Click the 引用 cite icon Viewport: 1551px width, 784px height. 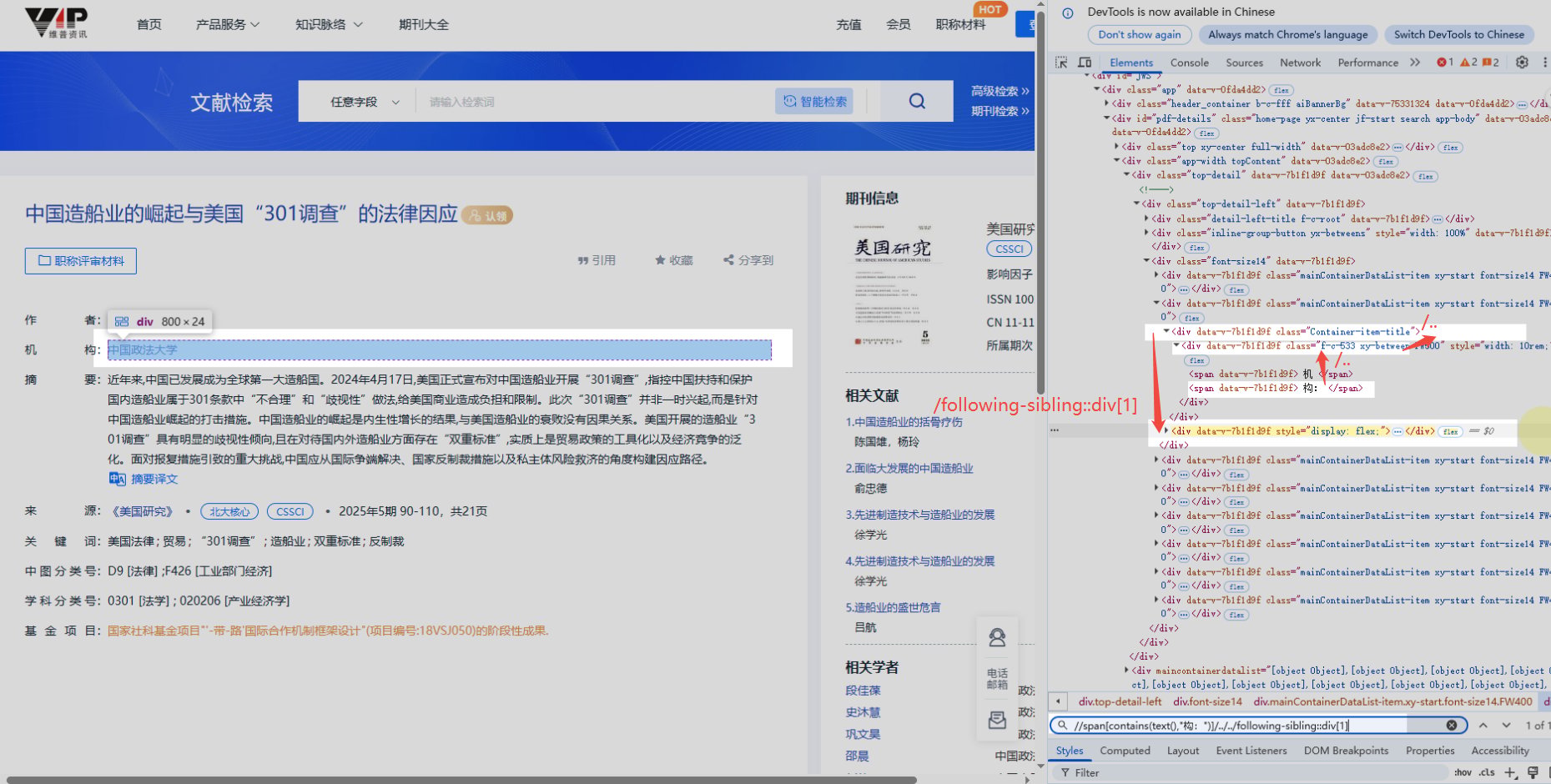(596, 260)
